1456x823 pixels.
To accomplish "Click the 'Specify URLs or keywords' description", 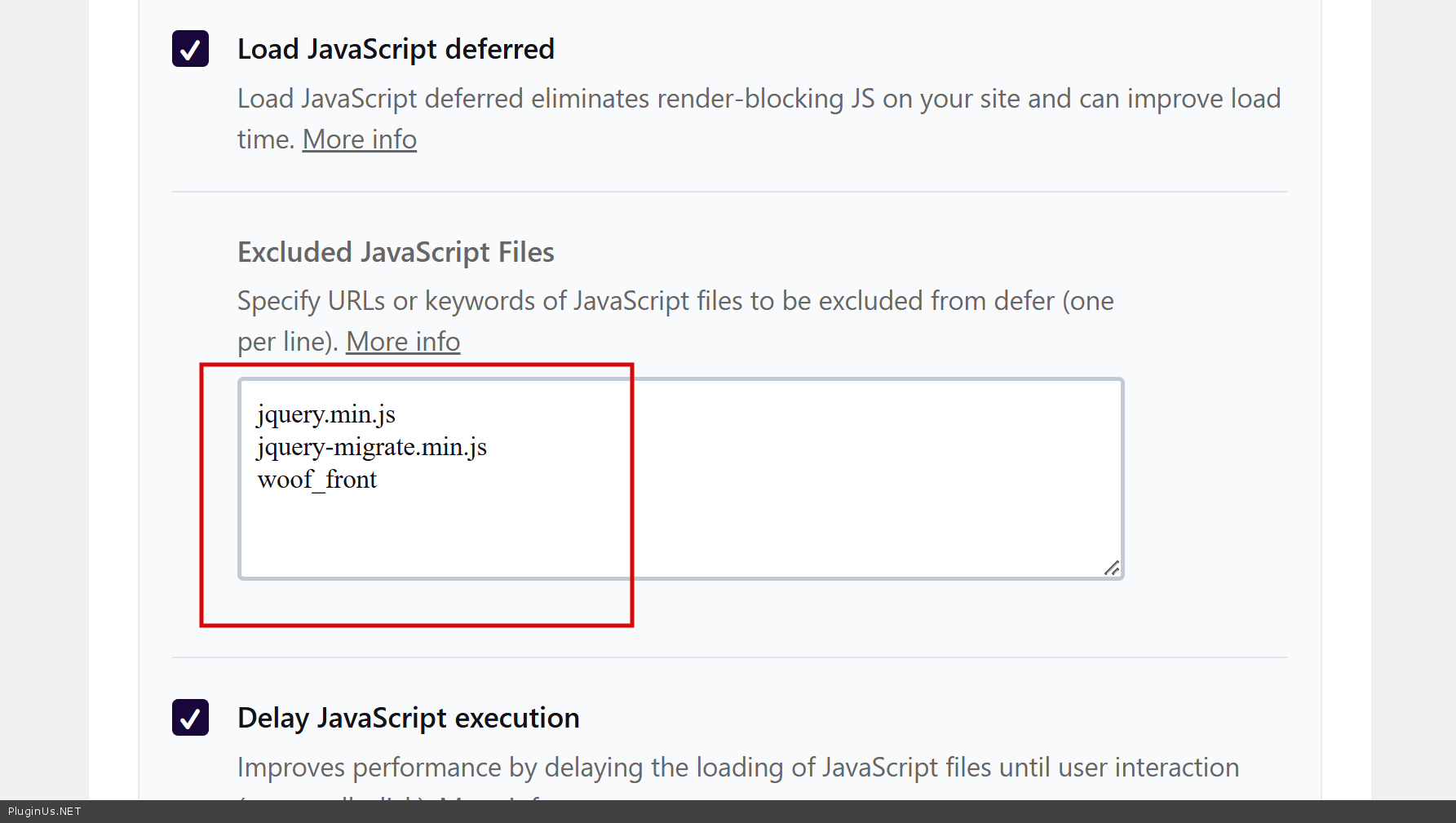I will point(675,302).
